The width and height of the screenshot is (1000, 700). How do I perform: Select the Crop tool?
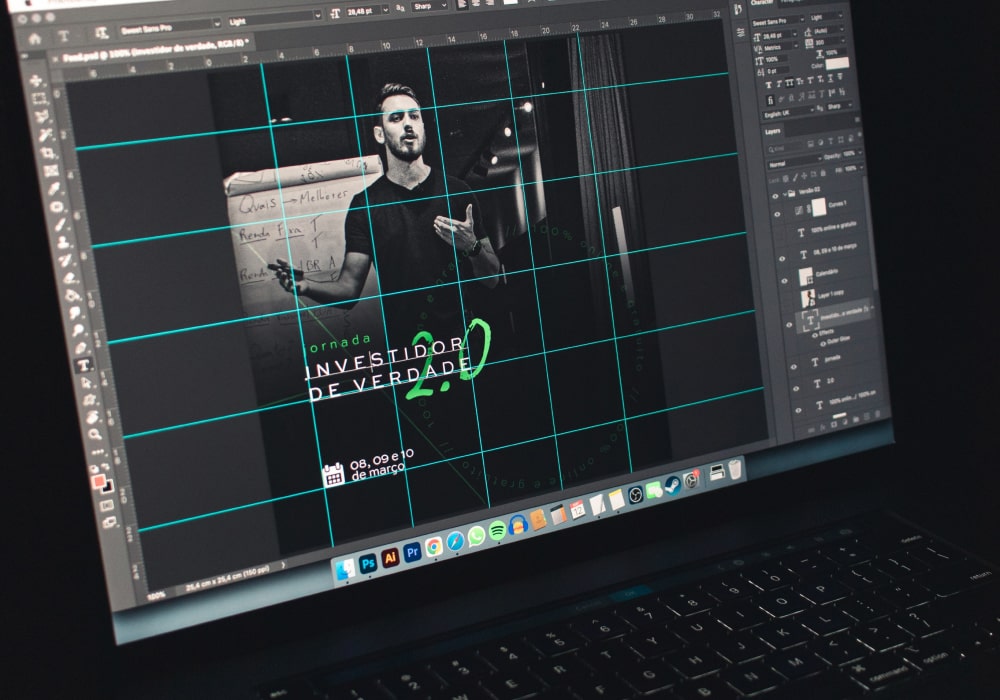[48, 153]
